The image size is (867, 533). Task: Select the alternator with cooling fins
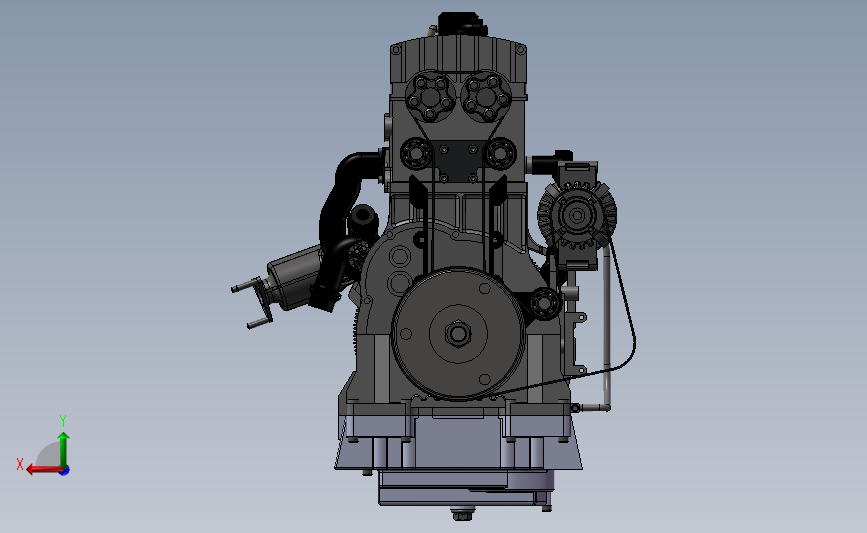(577, 215)
